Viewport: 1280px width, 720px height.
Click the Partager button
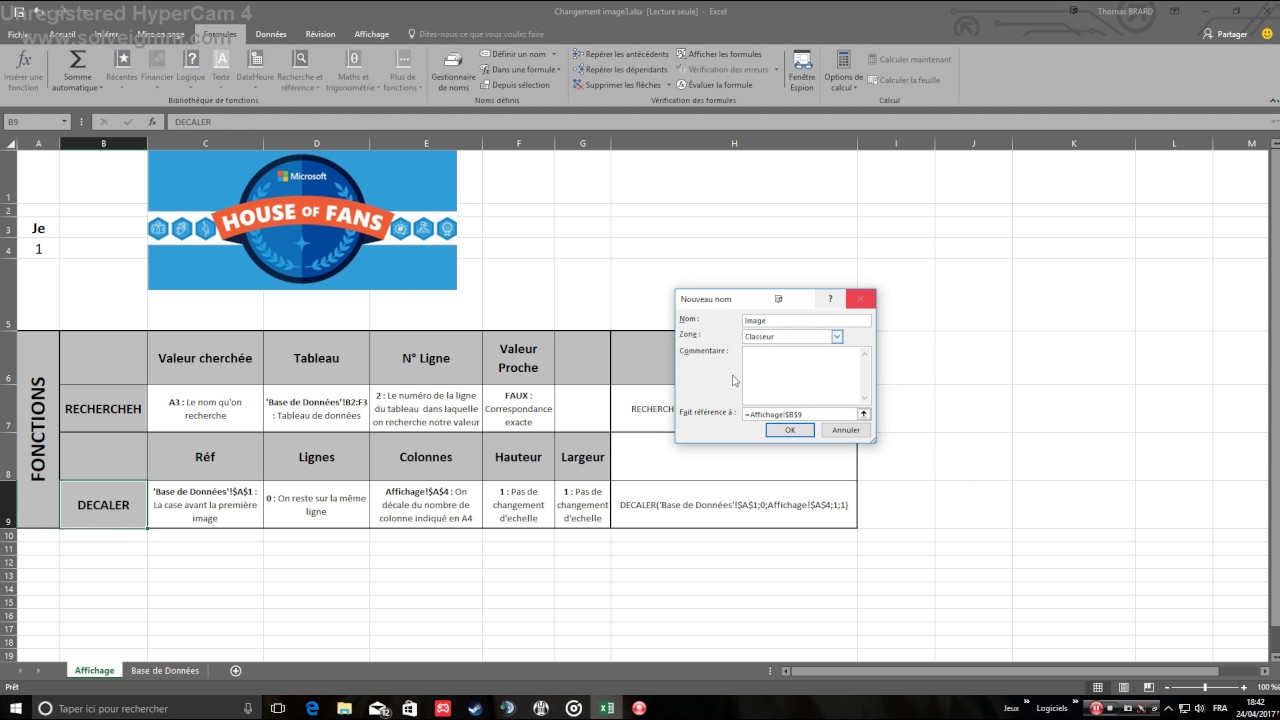point(1226,34)
